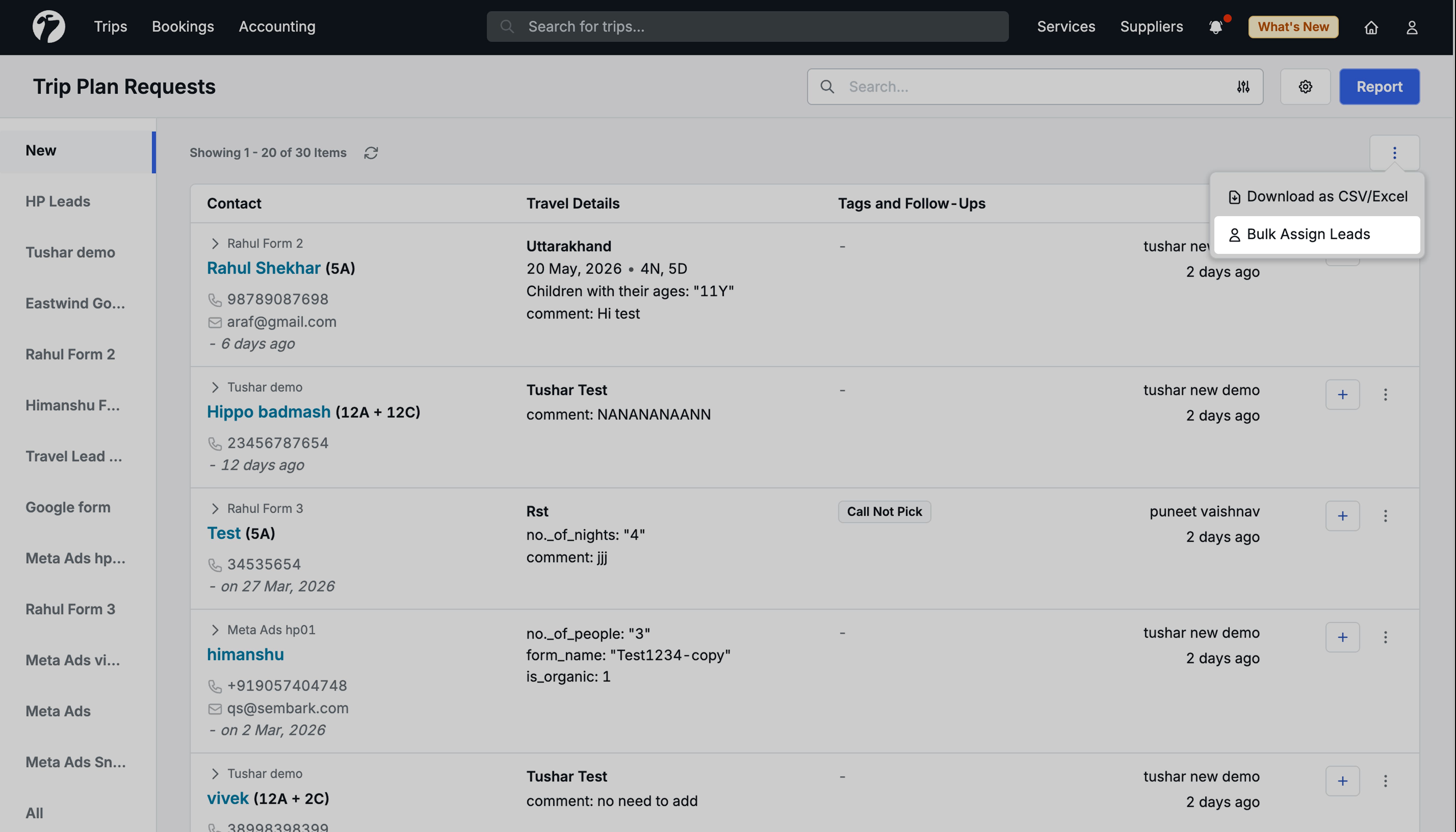The height and width of the screenshot is (832, 1456).
Task: Close the three-dot list options menu
Action: tap(1394, 153)
